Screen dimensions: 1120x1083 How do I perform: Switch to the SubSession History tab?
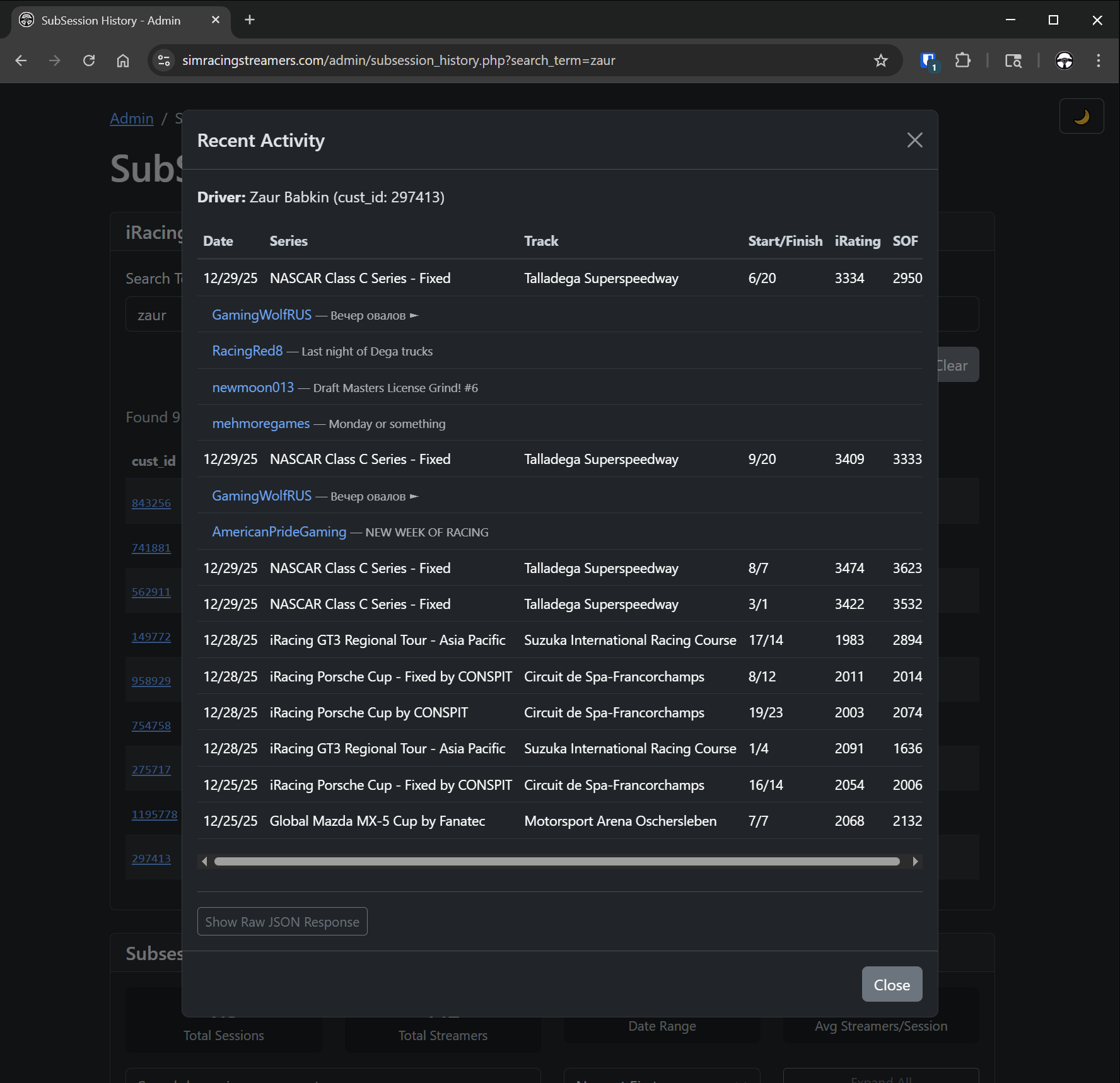tap(111, 20)
